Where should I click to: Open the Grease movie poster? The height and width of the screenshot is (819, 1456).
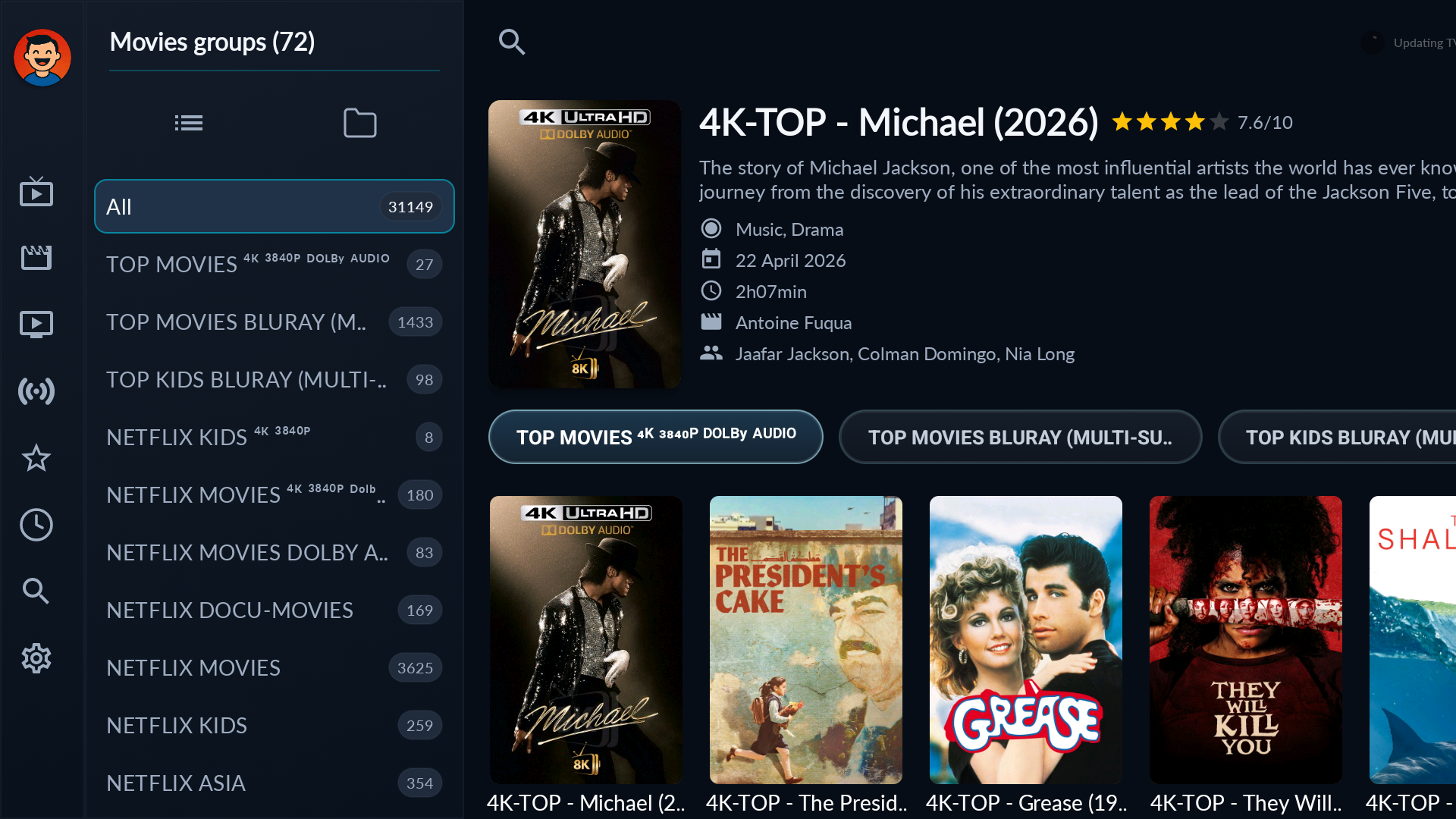1026,640
